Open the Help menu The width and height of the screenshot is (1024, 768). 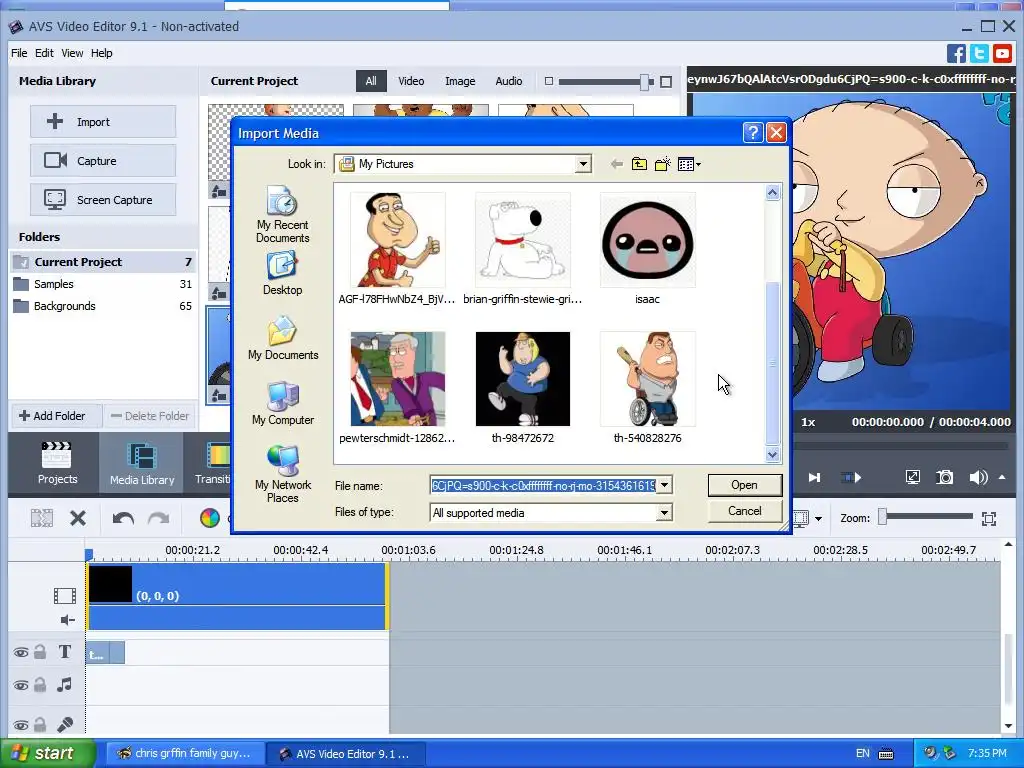pos(101,53)
